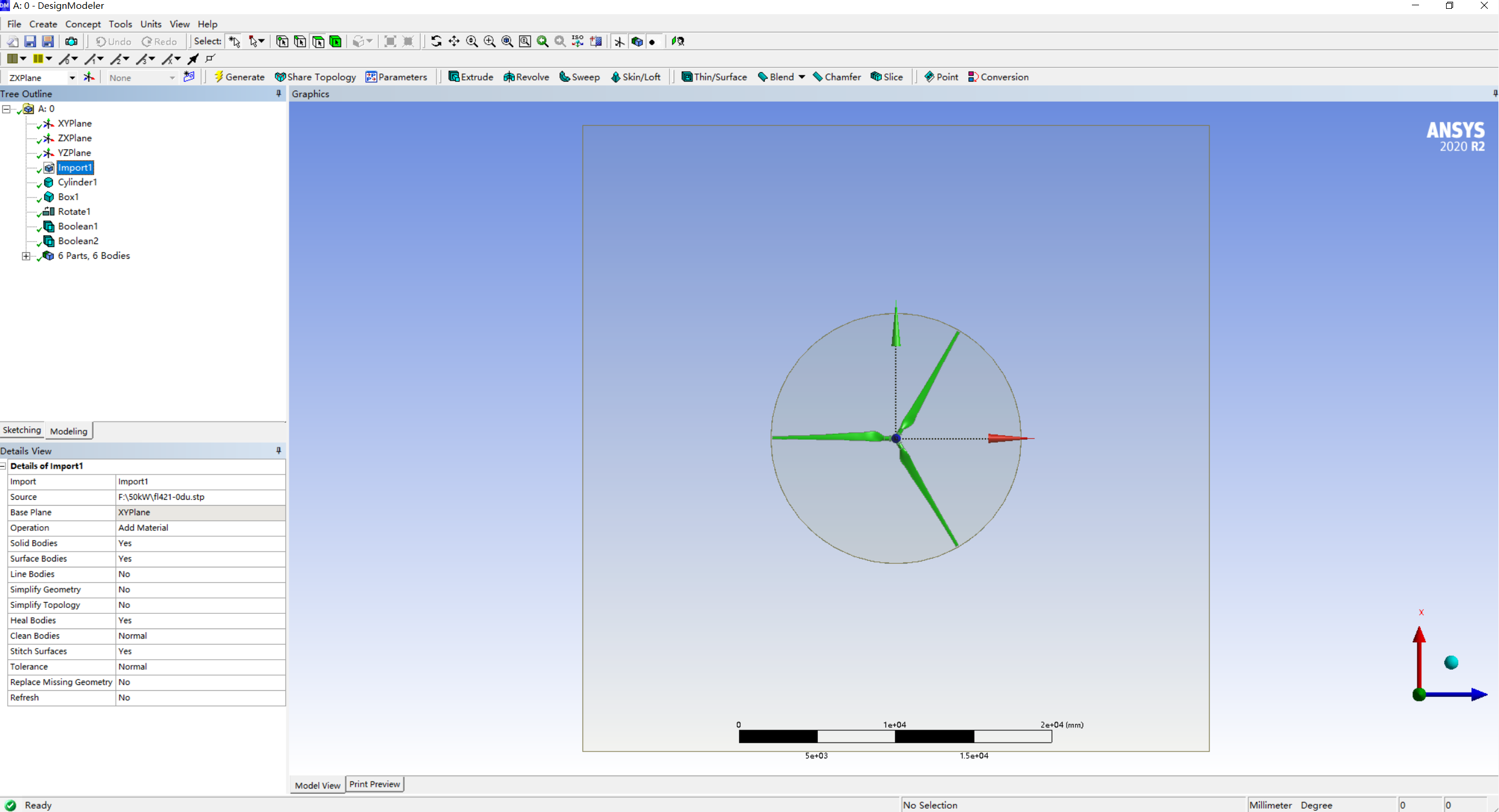Image resolution: width=1499 pixels, height=812 pixels.
Task: Toggle the Point selection filter
Action: point(282,41)
